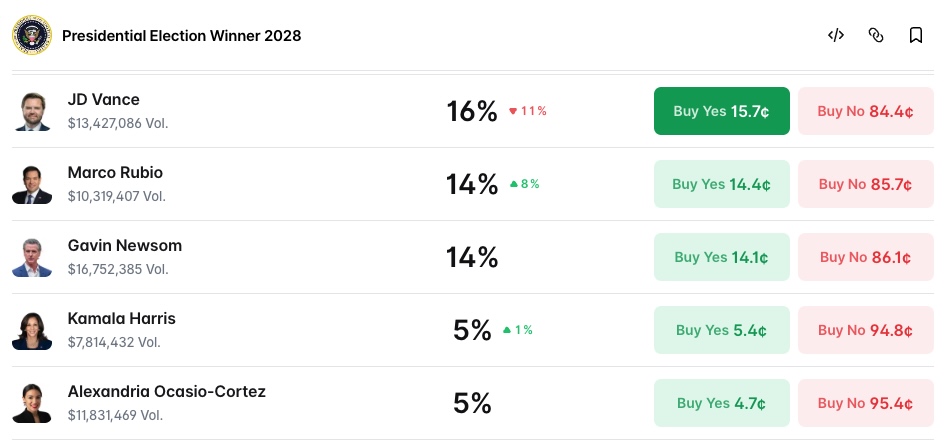
Task: Open Kamala Harris's avatar
Action: (32, 330)
